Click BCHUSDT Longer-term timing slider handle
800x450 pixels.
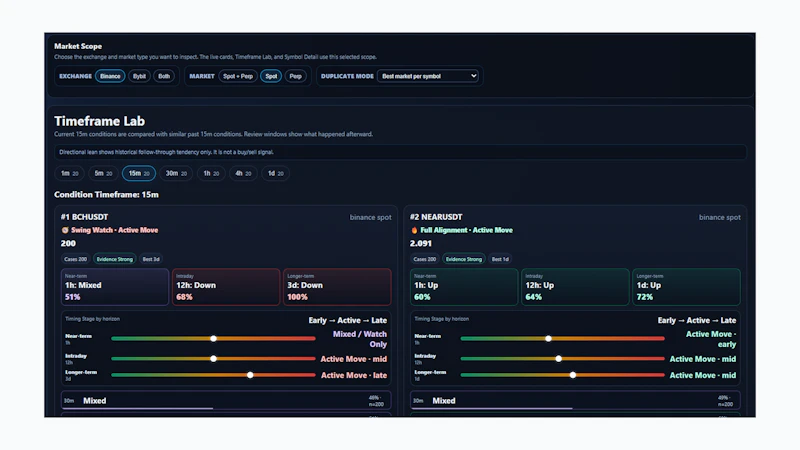(250, 375)
